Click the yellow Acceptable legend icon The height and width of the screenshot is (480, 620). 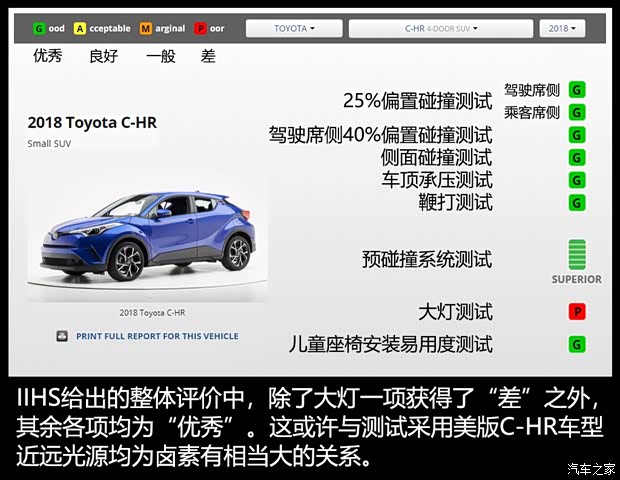point(79,28)
